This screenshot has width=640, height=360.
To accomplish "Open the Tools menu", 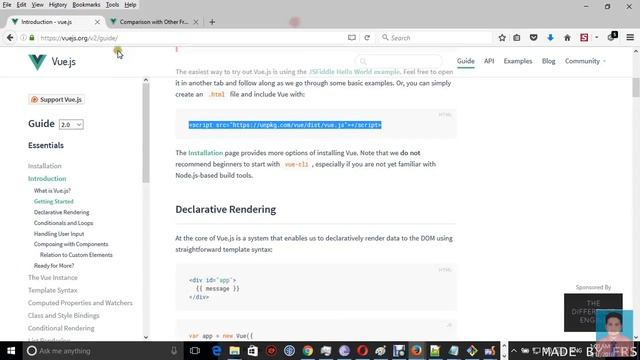I will (x=112, y=5).
